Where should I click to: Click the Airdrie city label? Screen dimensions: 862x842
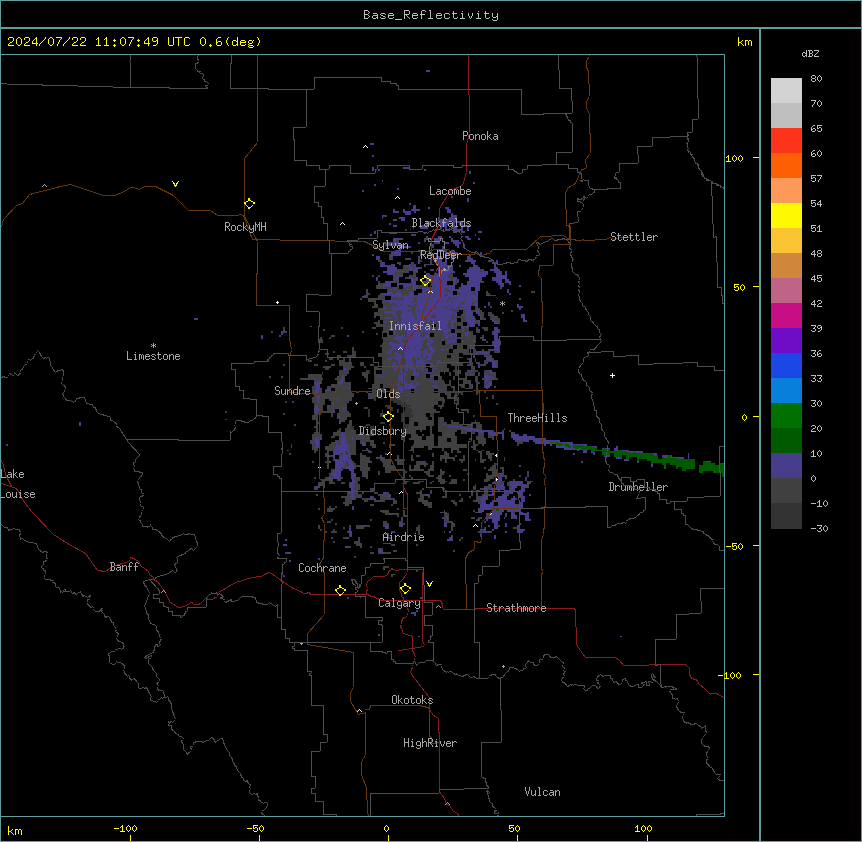(x=404, y=537)
